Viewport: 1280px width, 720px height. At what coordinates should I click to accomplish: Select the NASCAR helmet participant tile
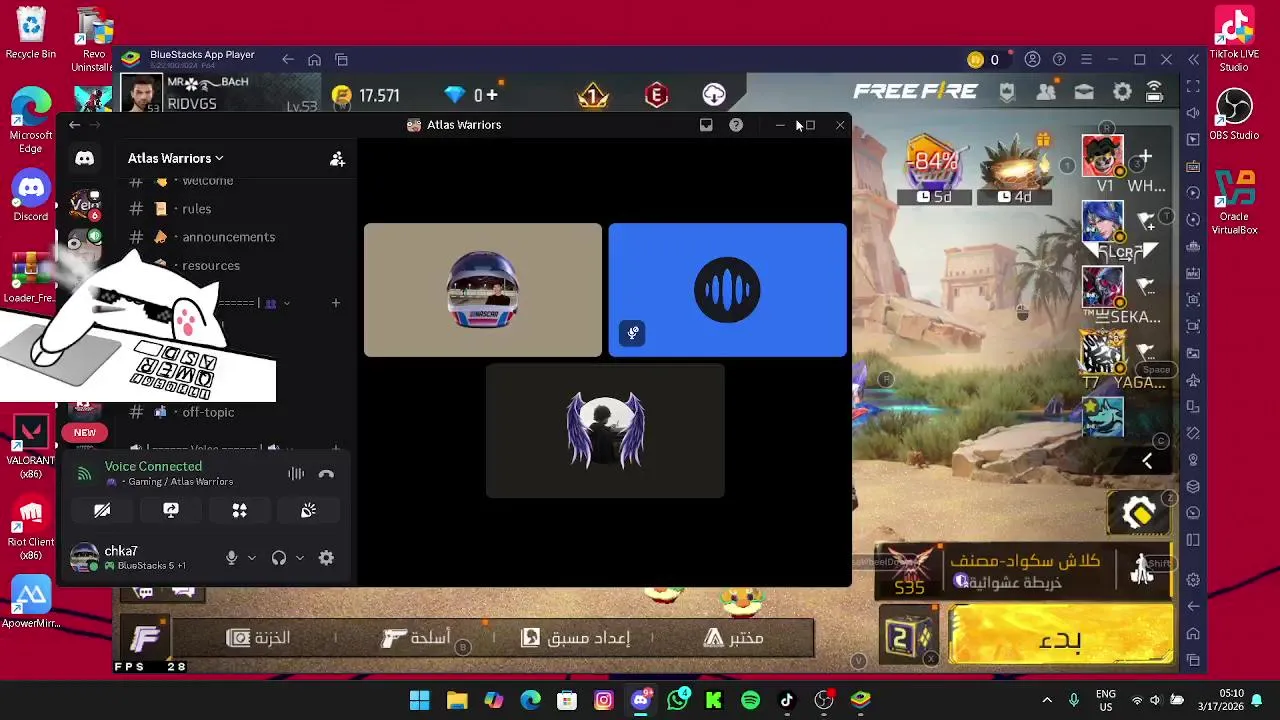pos(483,290)
